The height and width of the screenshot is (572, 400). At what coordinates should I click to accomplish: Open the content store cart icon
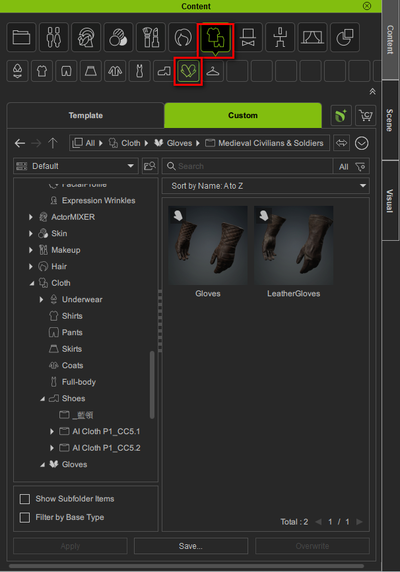pos(365,116)
